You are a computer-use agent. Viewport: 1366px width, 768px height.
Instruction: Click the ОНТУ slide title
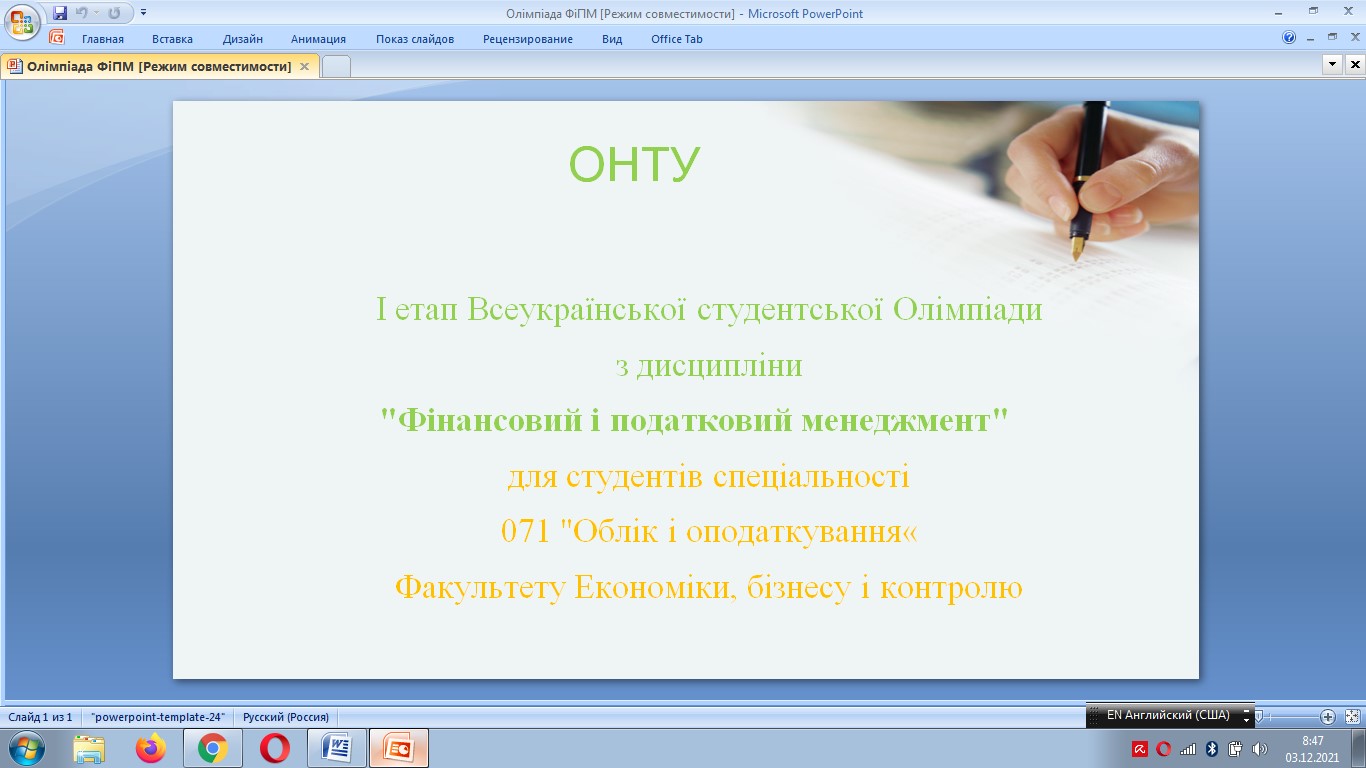[634, 164]
